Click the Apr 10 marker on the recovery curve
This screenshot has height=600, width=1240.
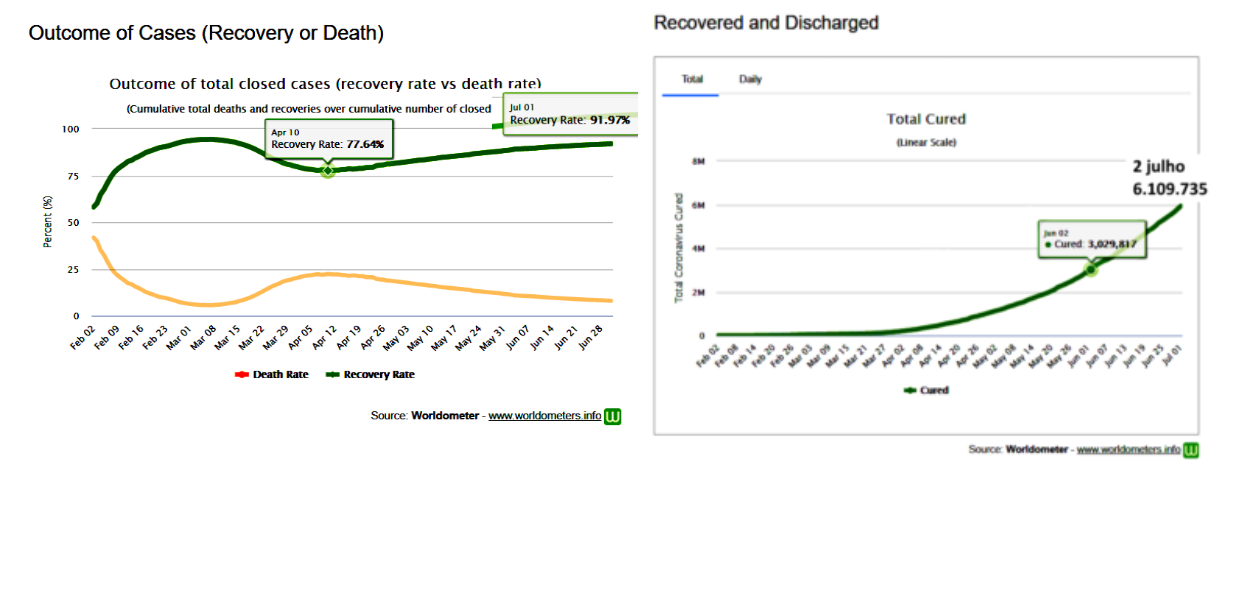coord(327,171)
